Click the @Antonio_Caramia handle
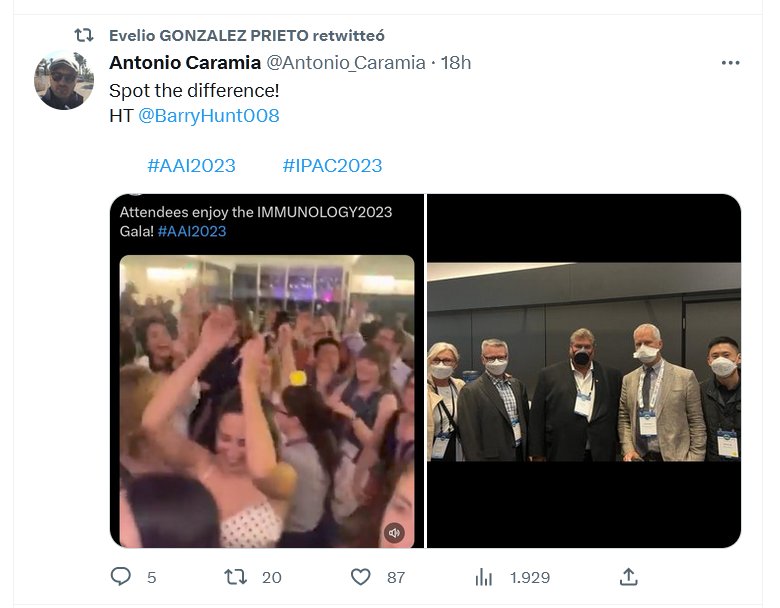This screenshot has width=780, height=608. [x=346, y=63]
